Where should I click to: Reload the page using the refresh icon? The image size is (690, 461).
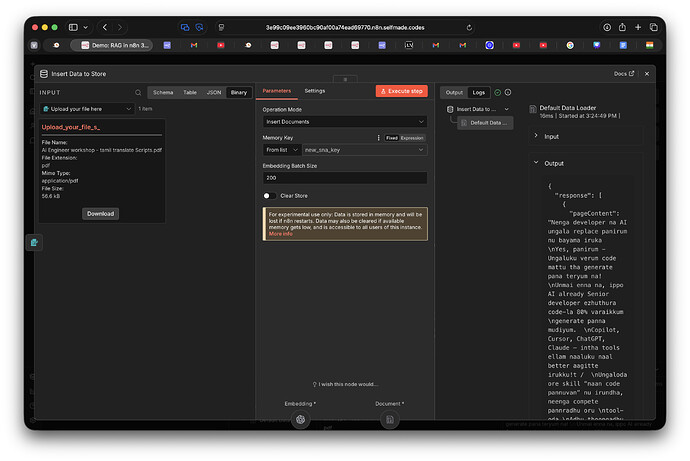(x=469, y=28)
